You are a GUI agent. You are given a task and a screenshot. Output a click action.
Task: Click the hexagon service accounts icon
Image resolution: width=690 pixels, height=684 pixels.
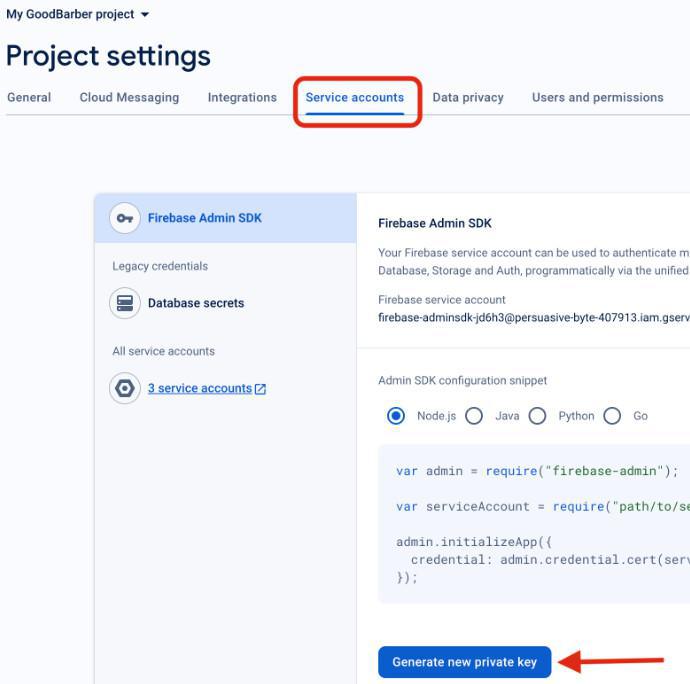coord(125,389)
